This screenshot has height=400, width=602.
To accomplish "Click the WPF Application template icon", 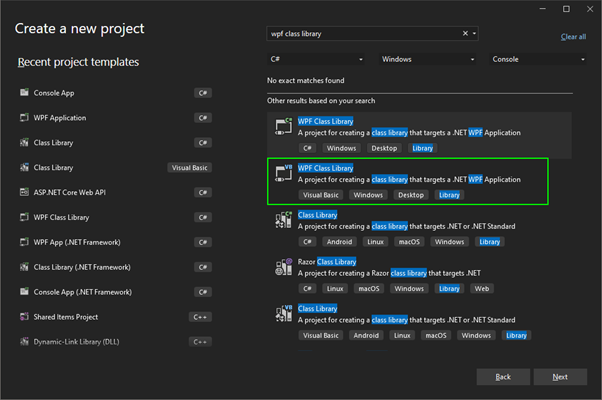I will pos(24,118).
